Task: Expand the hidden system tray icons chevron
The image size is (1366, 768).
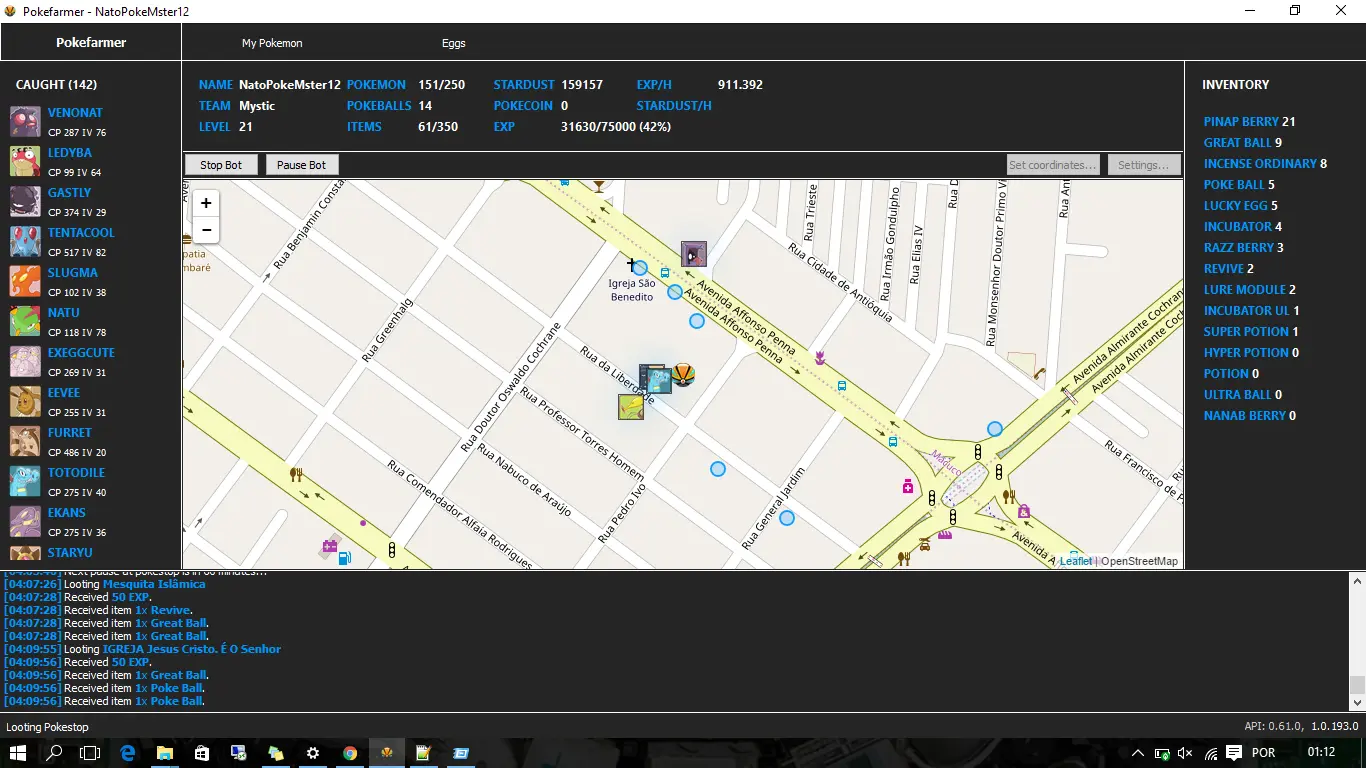Action: coord(1137,753)
